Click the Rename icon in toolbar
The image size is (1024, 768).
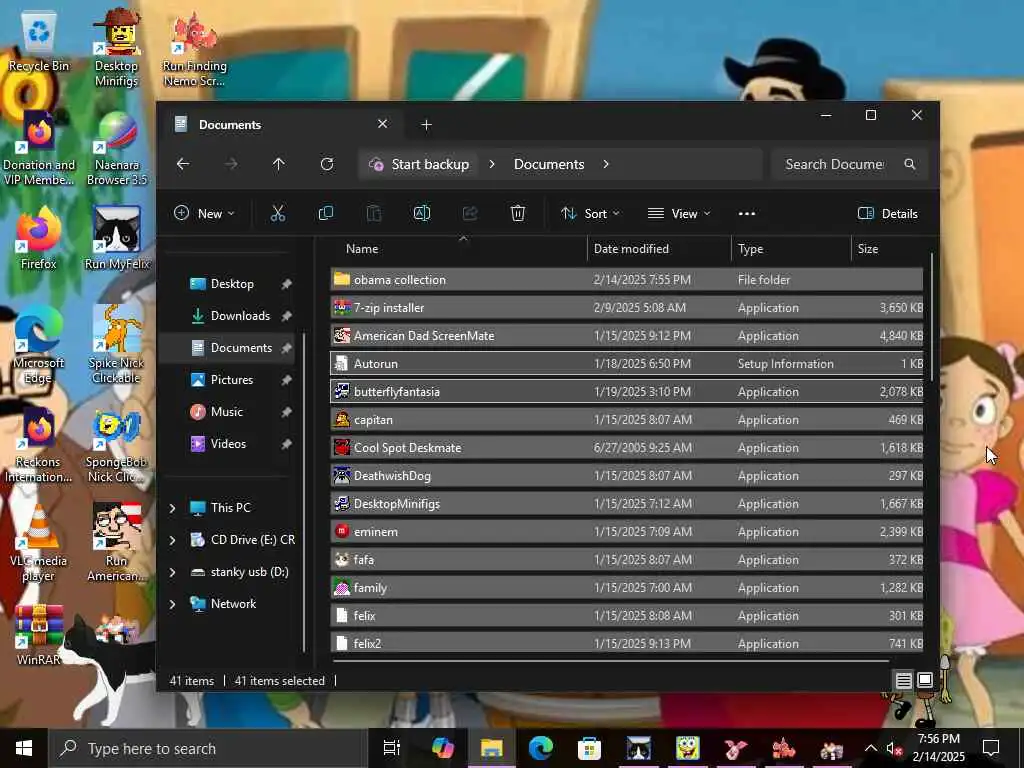coord(422,214)
